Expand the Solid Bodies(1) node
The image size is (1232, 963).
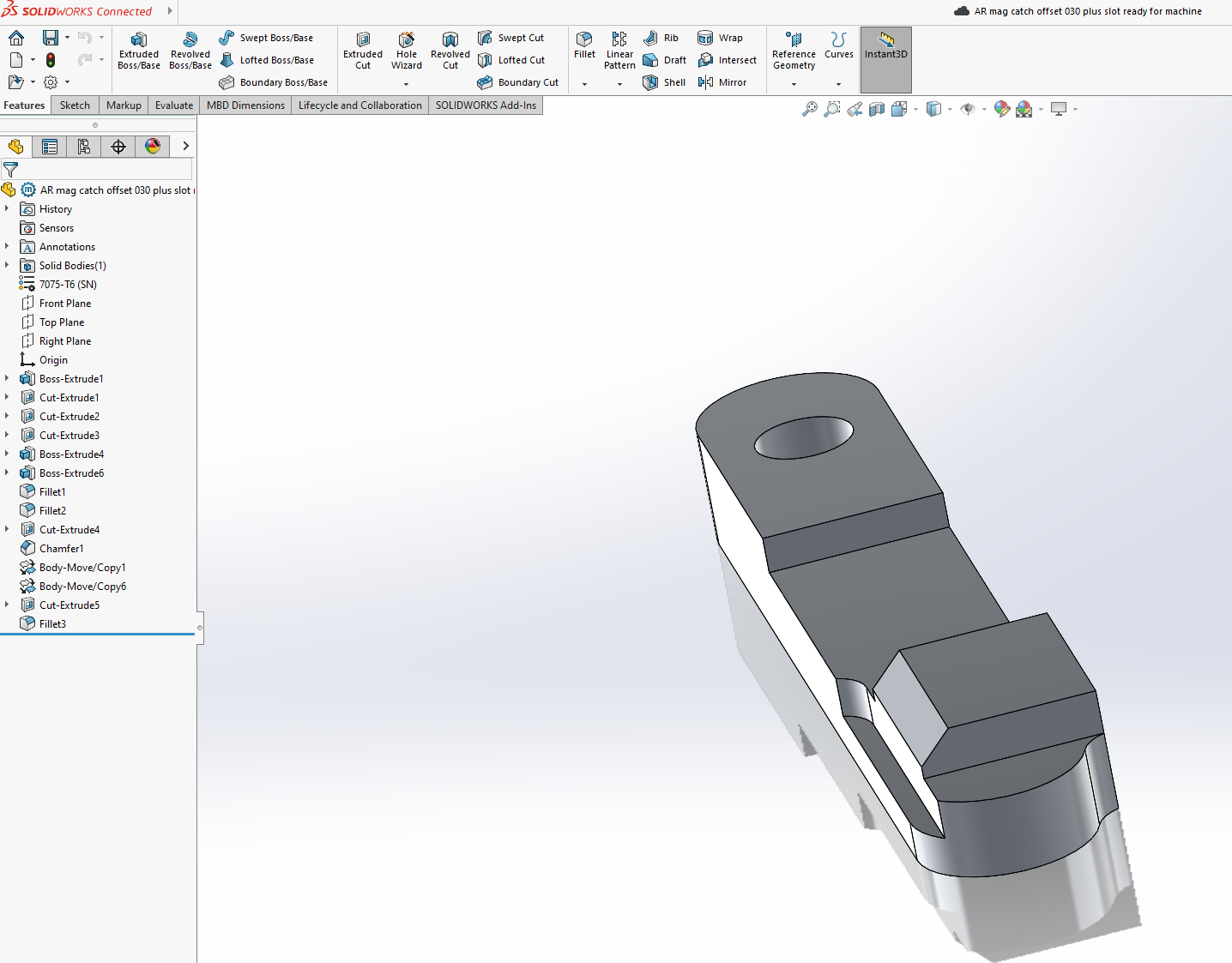tap(7, 265)
